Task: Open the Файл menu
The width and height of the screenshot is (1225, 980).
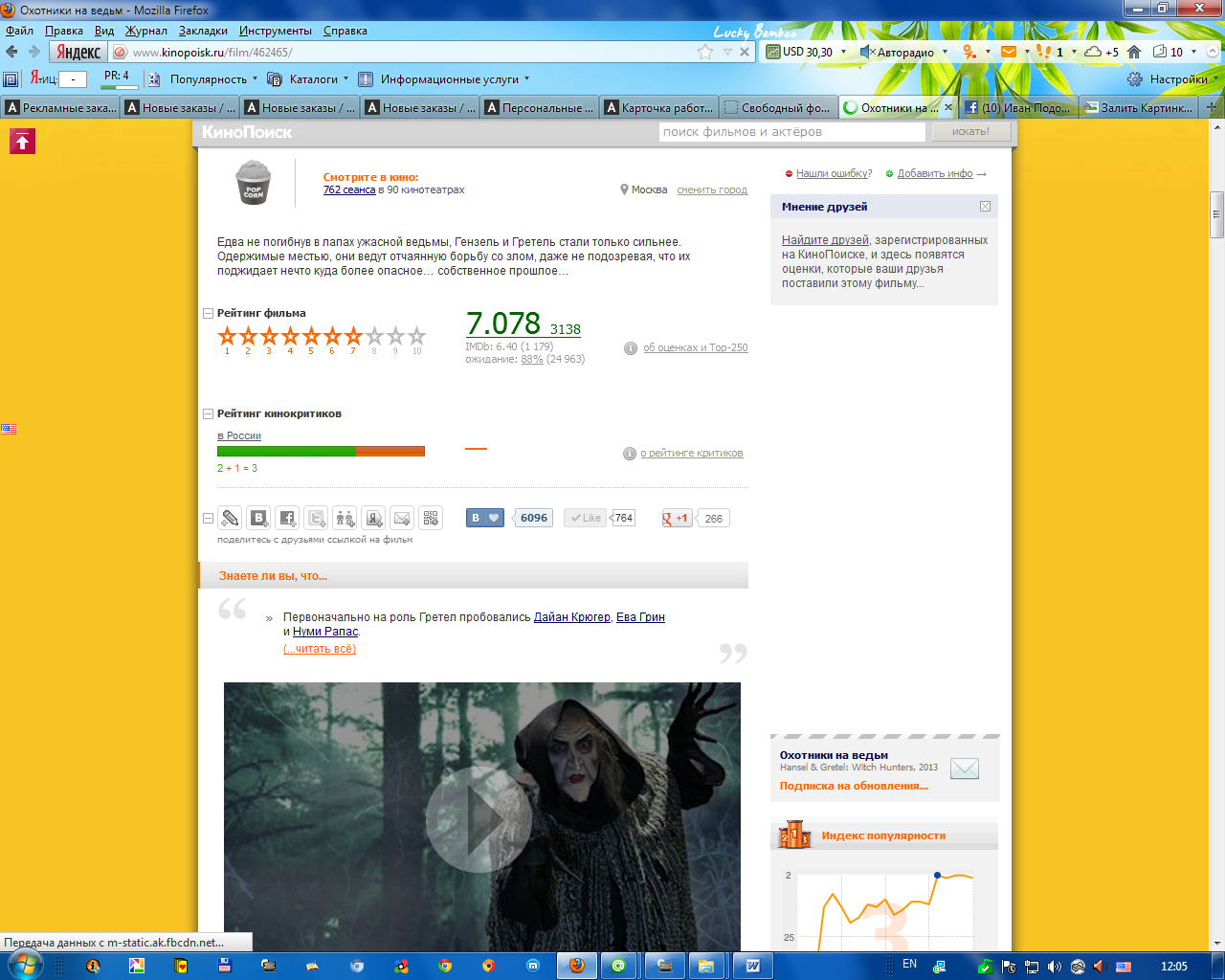Action: coord(19,31)
